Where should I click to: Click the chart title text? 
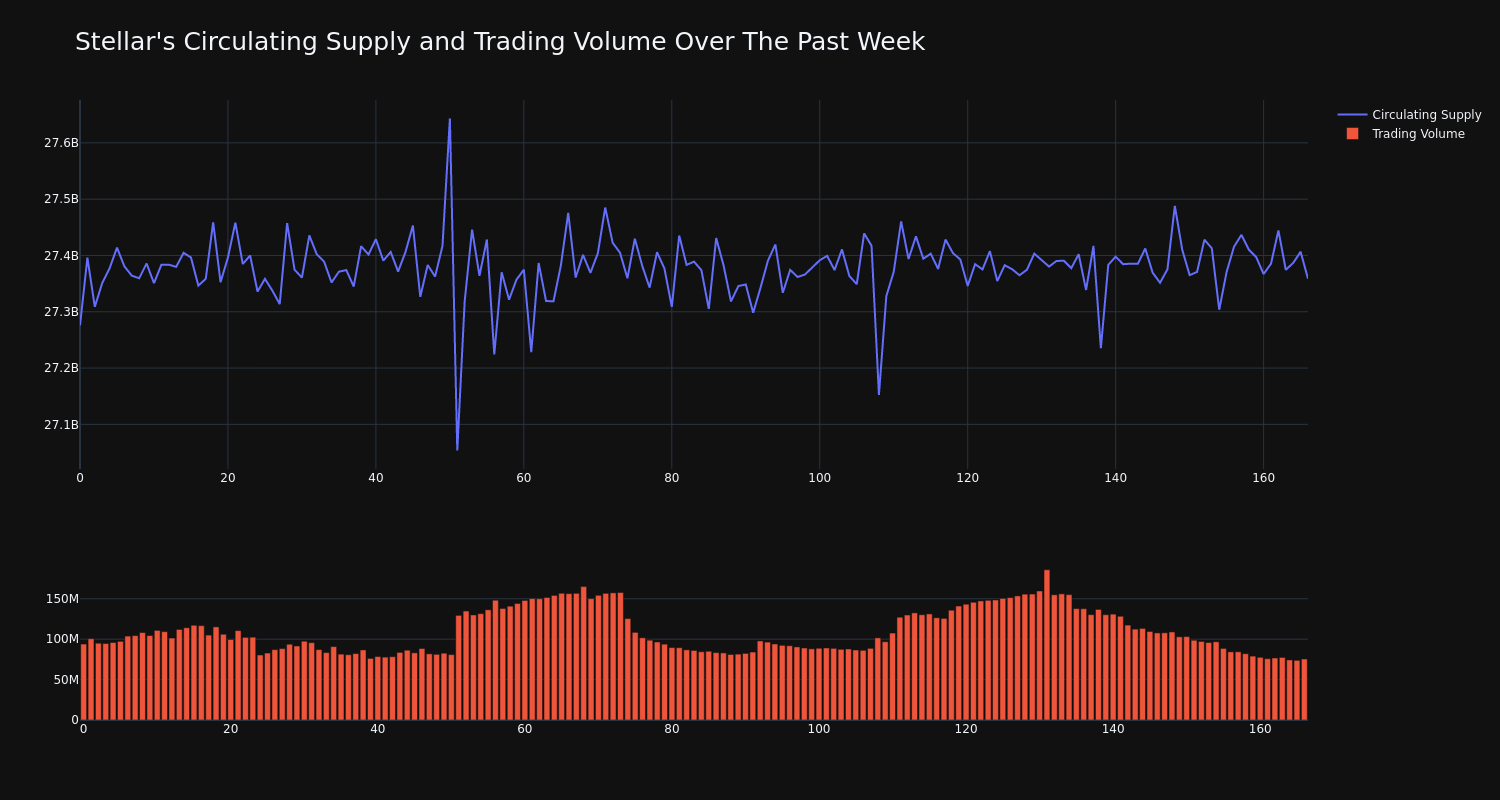tap(500, 42)
